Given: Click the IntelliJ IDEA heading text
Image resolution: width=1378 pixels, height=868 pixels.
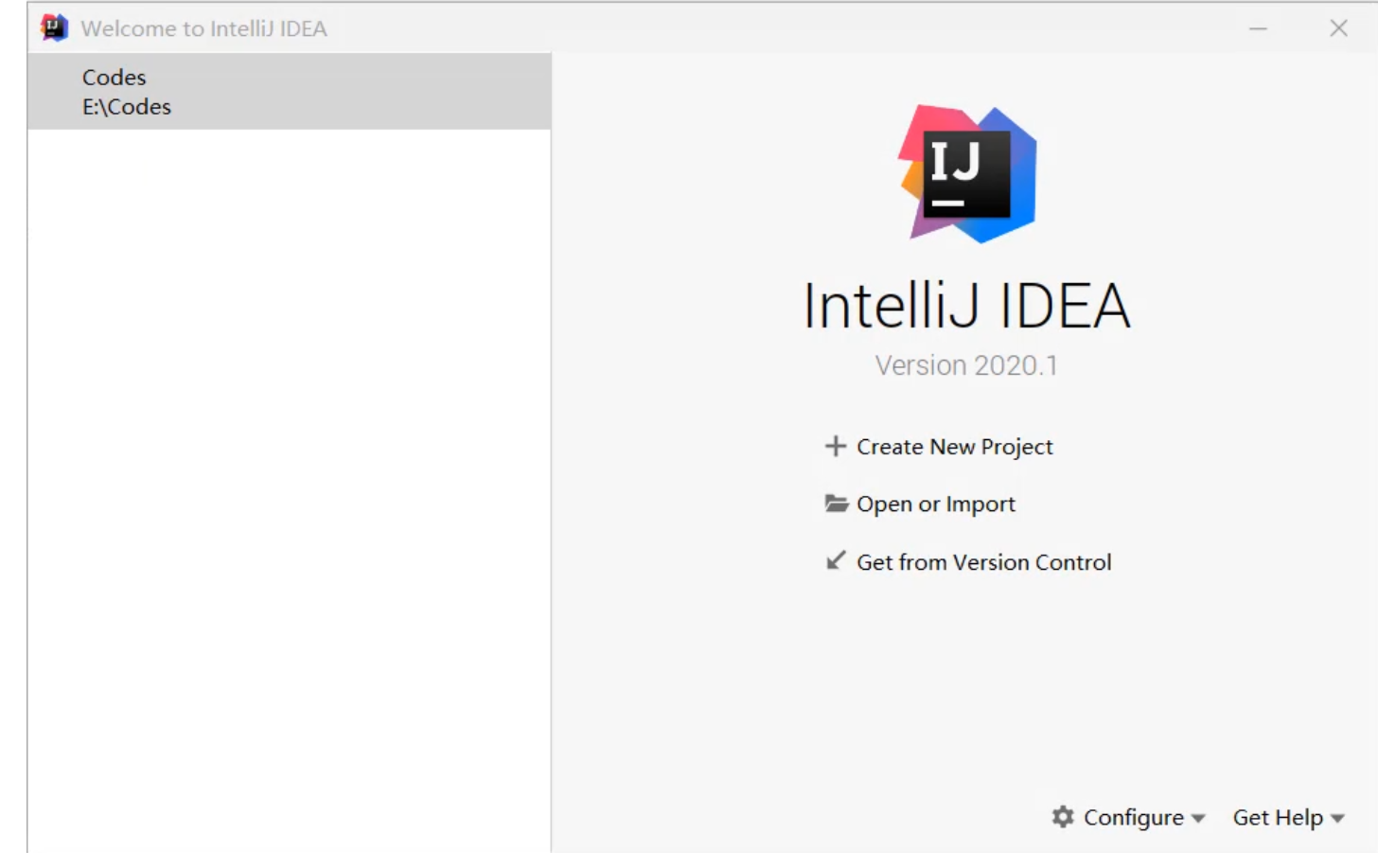Looking at the screenshot, I should (x=965, y=306).
